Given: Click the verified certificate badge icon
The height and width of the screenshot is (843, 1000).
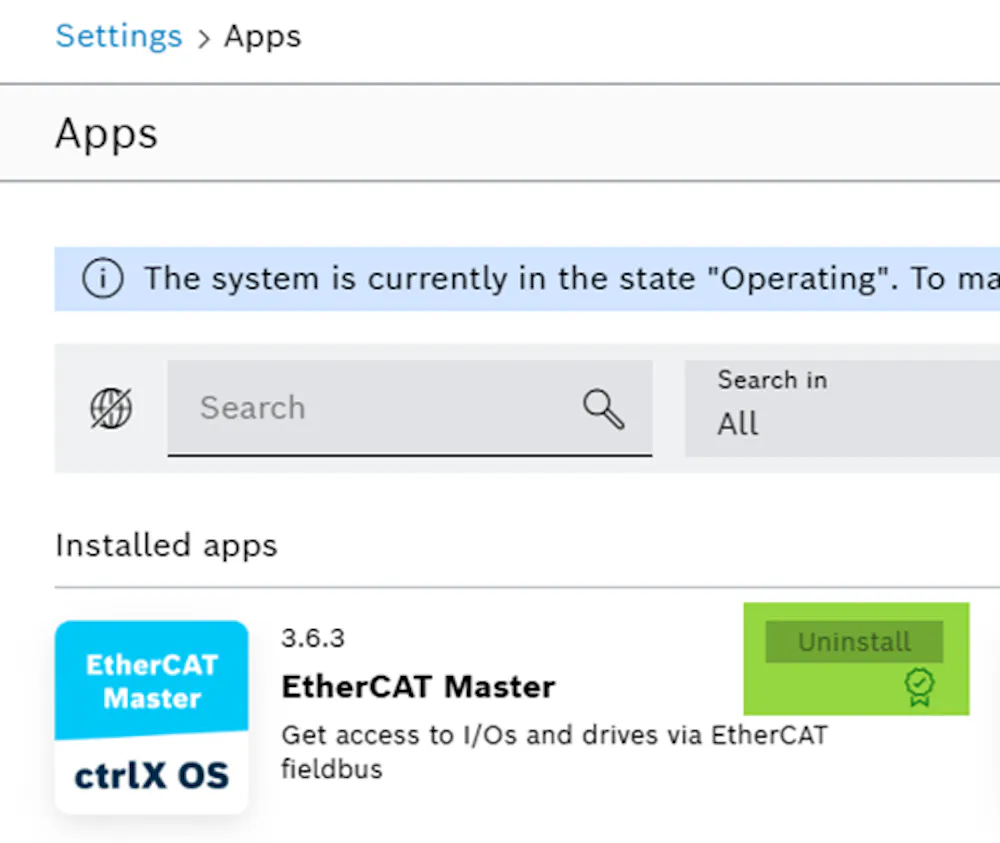Looking at the screenshot, I should click(919, 687).
